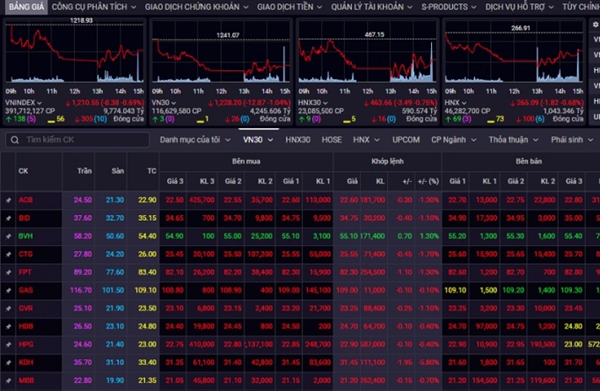Select HDB ticker symbol
This screenshot has width=600, height=391.
coord(26,326)
